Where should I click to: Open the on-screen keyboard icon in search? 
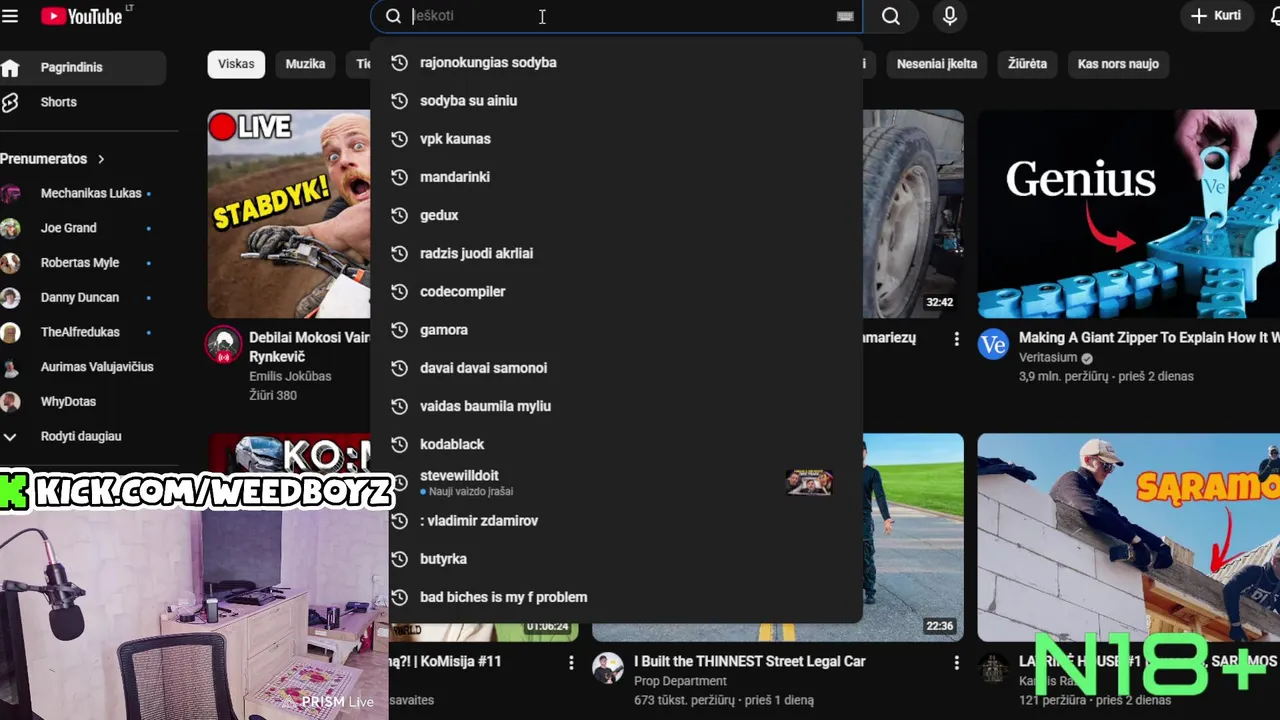coord(845,16)
